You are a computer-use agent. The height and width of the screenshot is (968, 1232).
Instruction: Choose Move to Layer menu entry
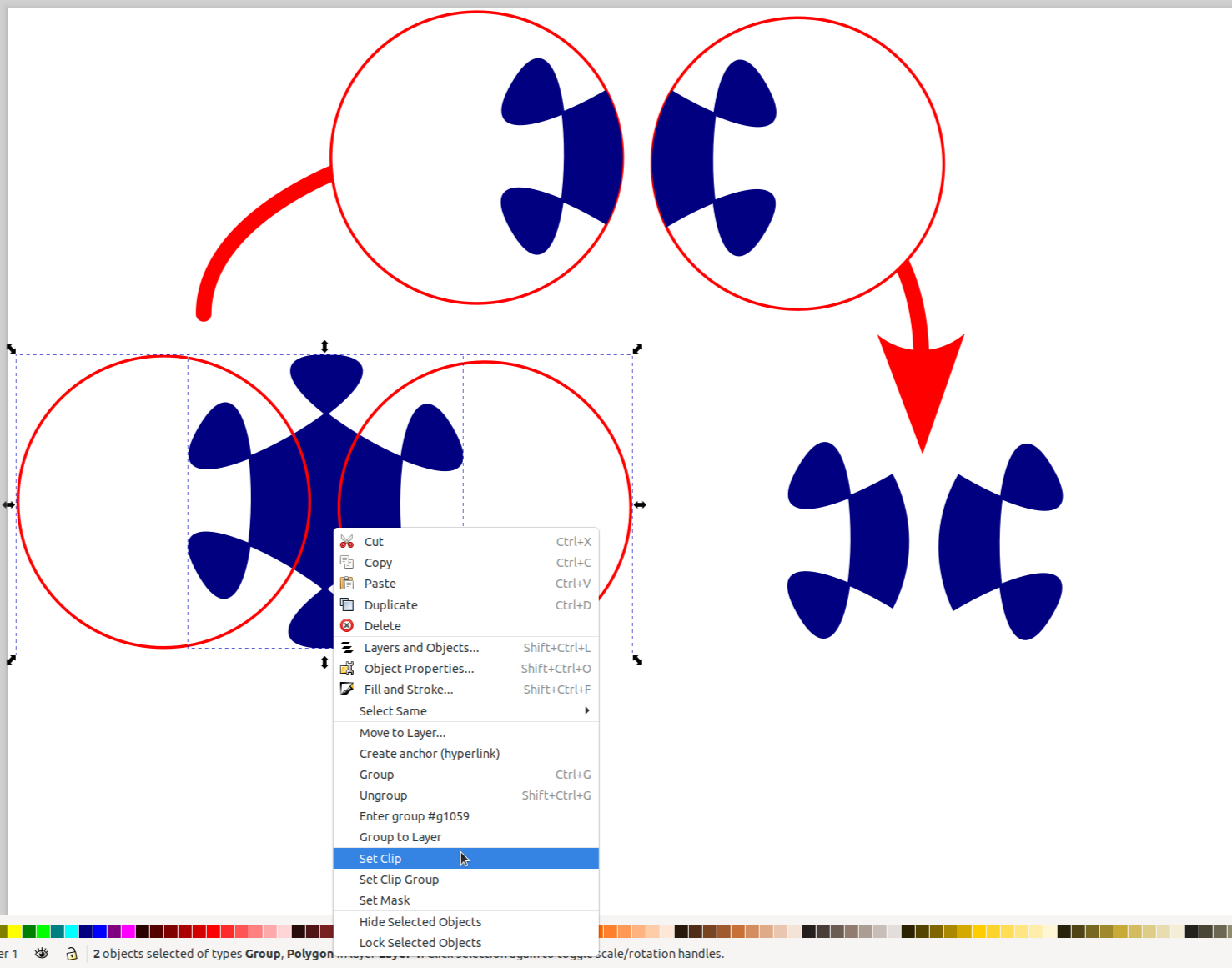pyautogui.click(x=465, y=733)
